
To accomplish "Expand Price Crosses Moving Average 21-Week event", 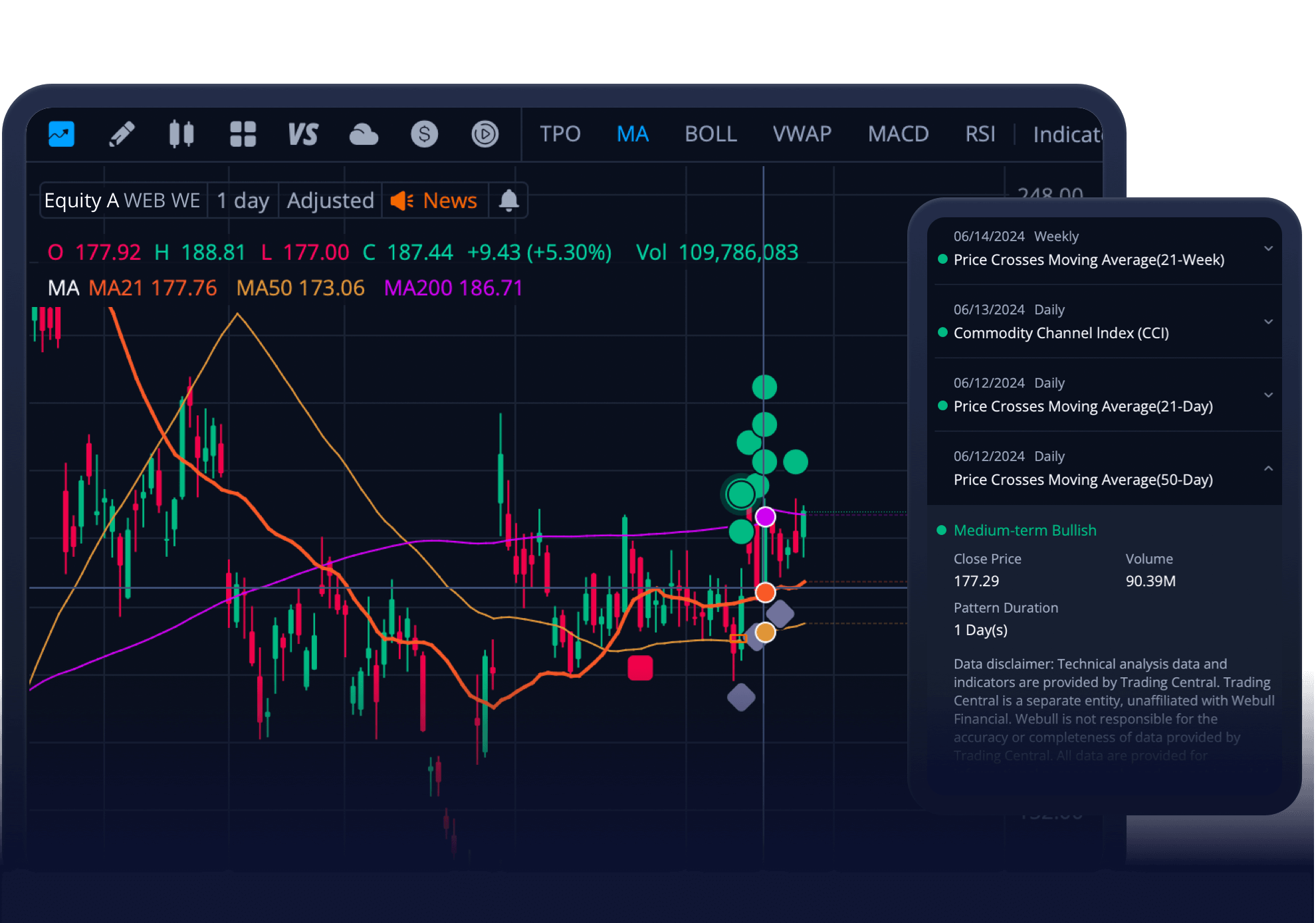I will click(x=1268, y=249).
